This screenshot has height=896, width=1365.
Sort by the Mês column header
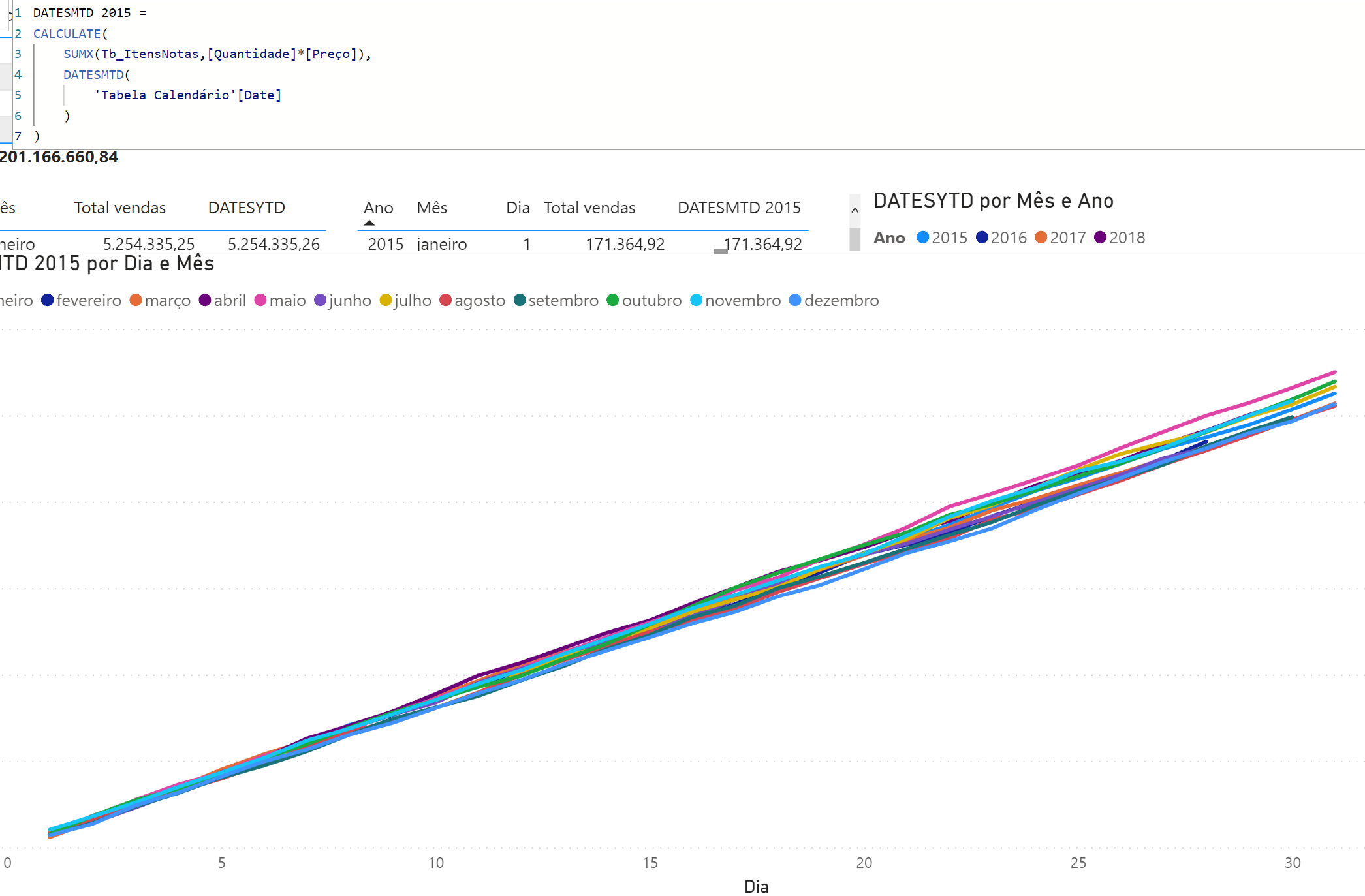click(432, 208)
